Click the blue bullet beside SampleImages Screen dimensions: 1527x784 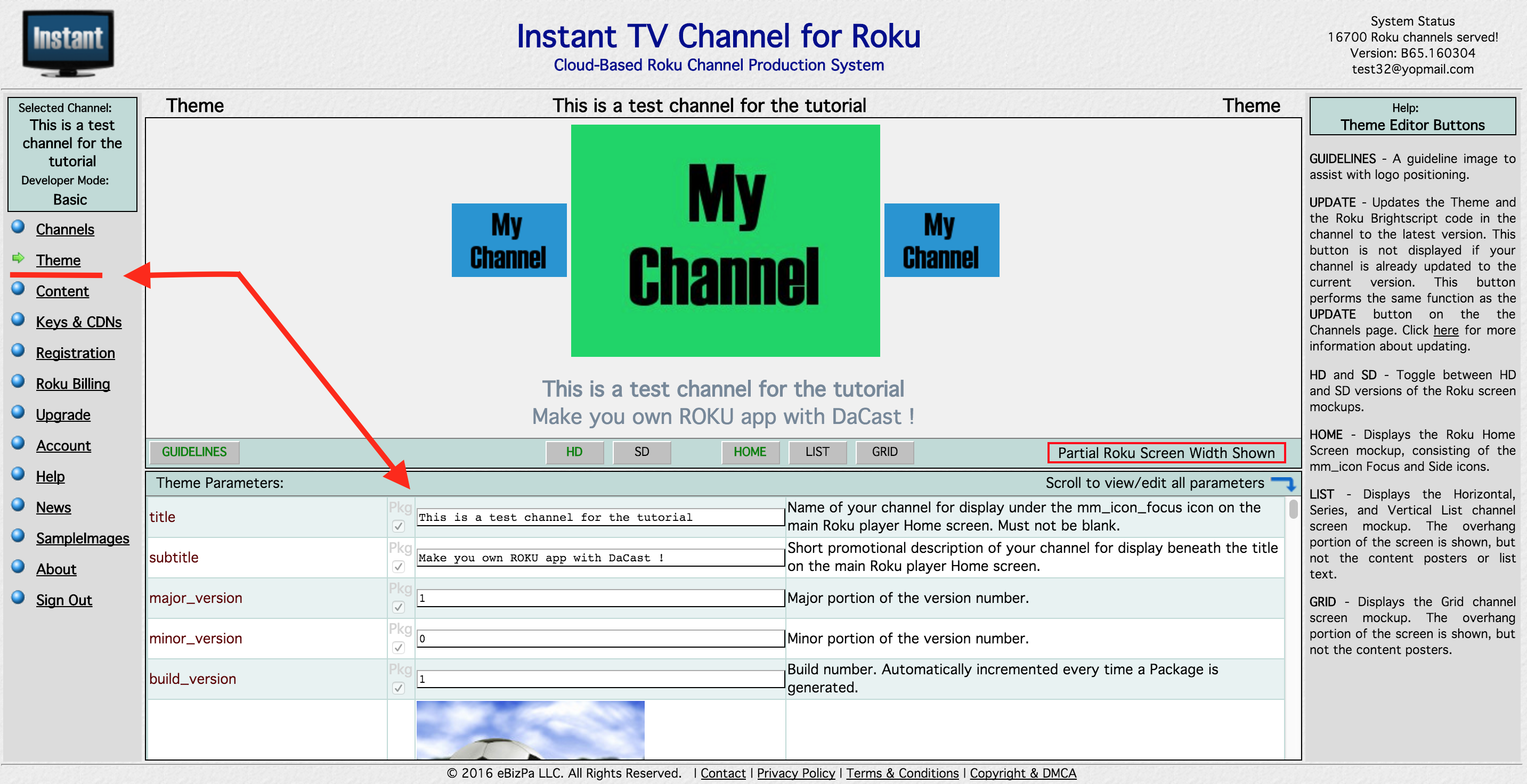pyautogui.click(x=18, y=535)
